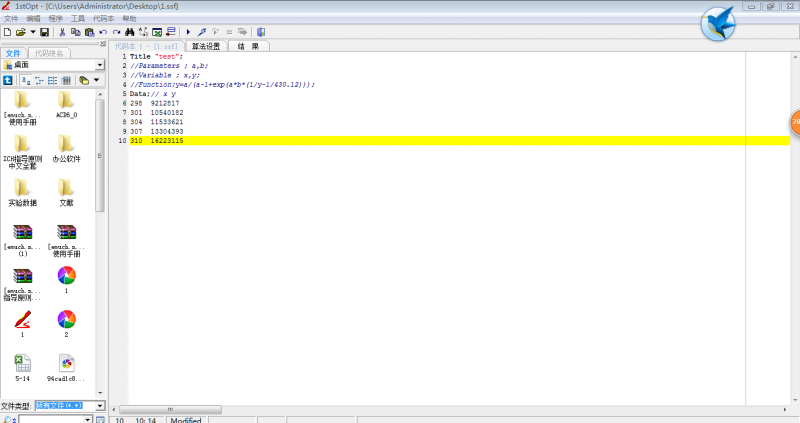Image resolution: width=800 pixels, height=423 pixels.
Task: Switch to large icons view
Action: [26, 80]
